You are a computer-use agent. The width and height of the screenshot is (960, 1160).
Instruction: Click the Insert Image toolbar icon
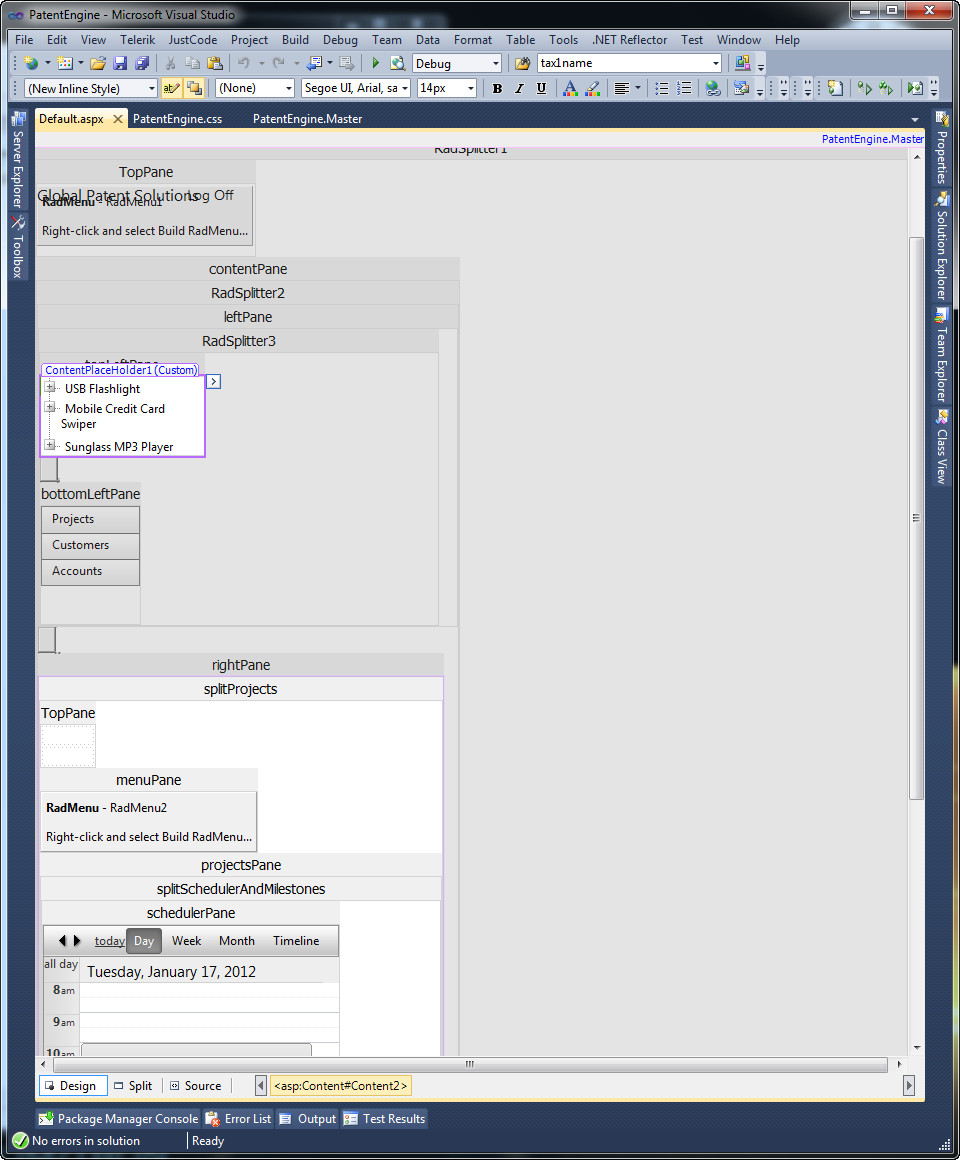(x=740, y=89)
